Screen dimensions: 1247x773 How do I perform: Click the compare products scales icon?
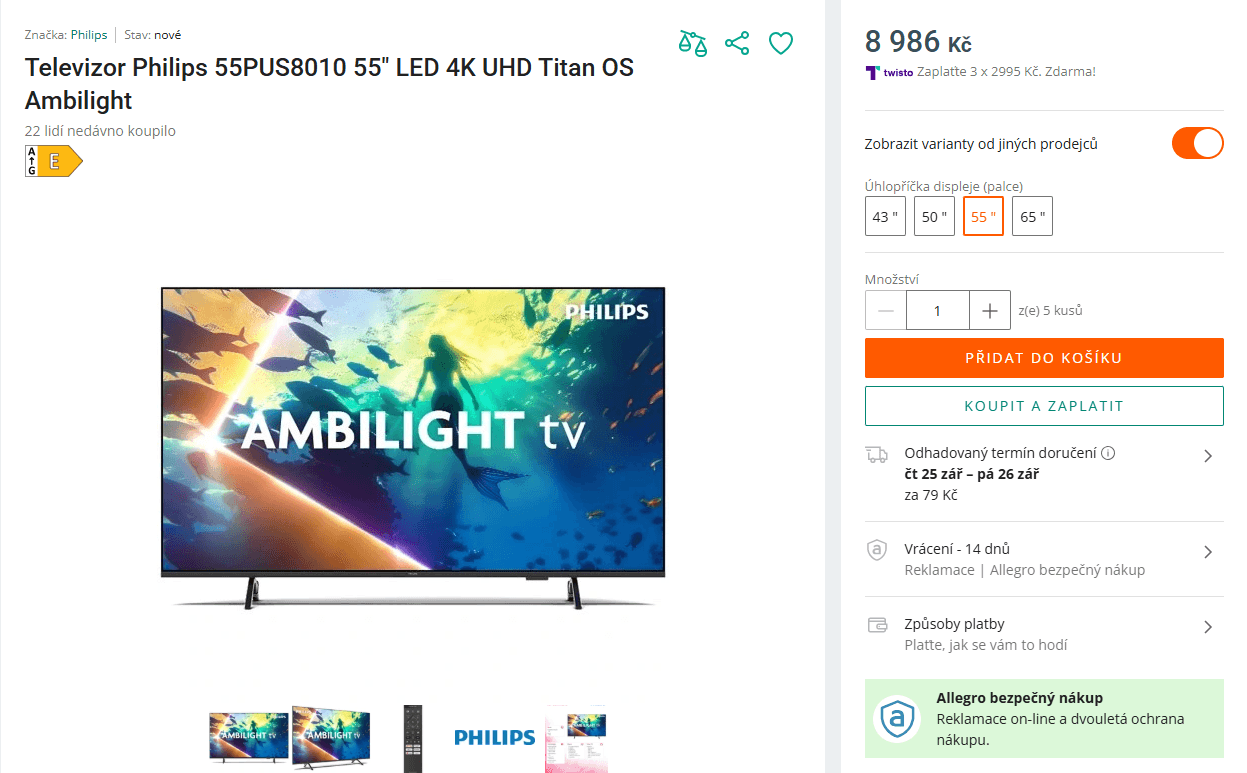click(x=693, y=43)
